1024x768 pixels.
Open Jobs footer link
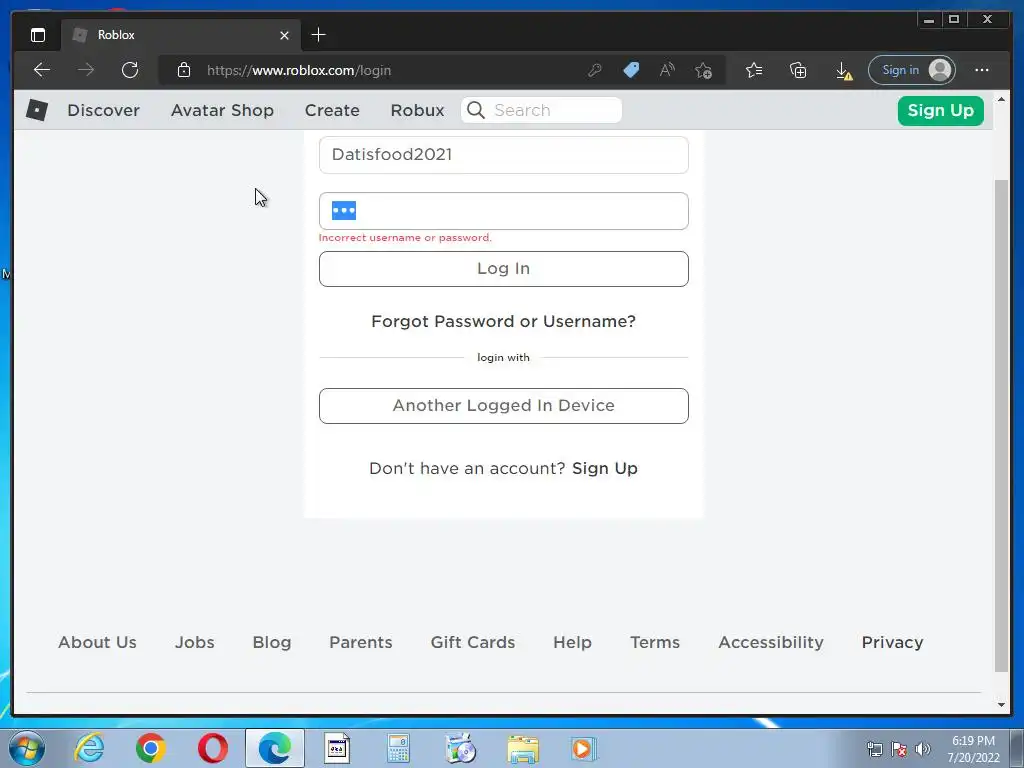click(195, 643)
